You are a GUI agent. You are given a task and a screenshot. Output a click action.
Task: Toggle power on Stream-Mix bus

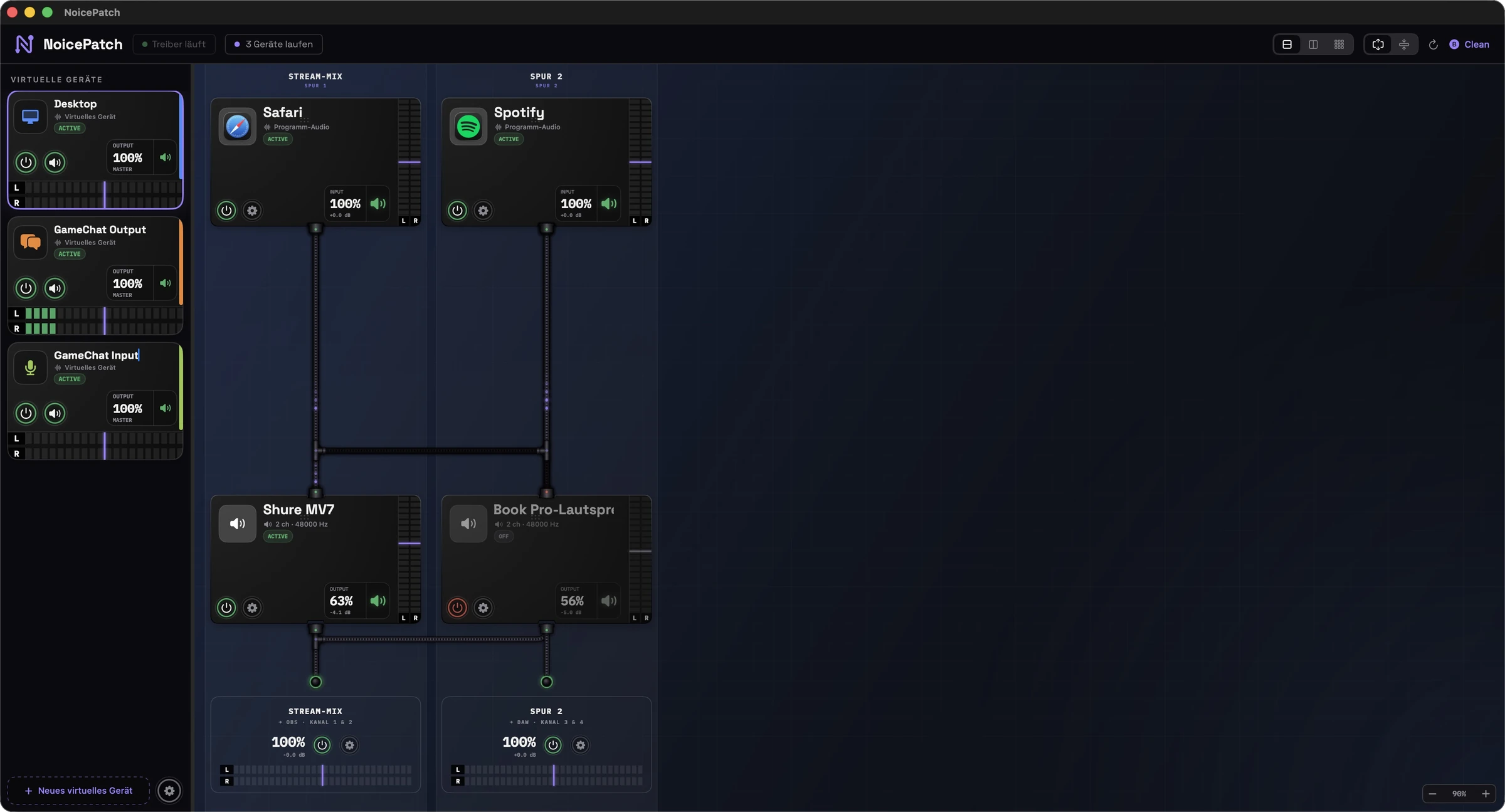(322, 745)
